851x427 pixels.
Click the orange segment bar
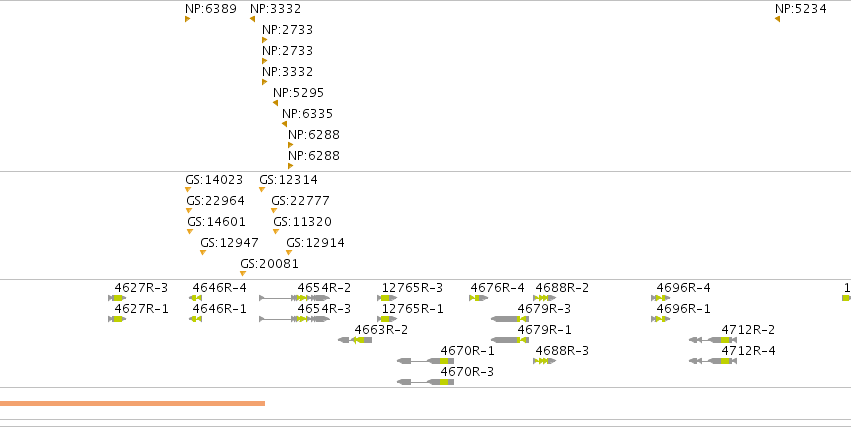pyautogui.click(x=132, y=403)
